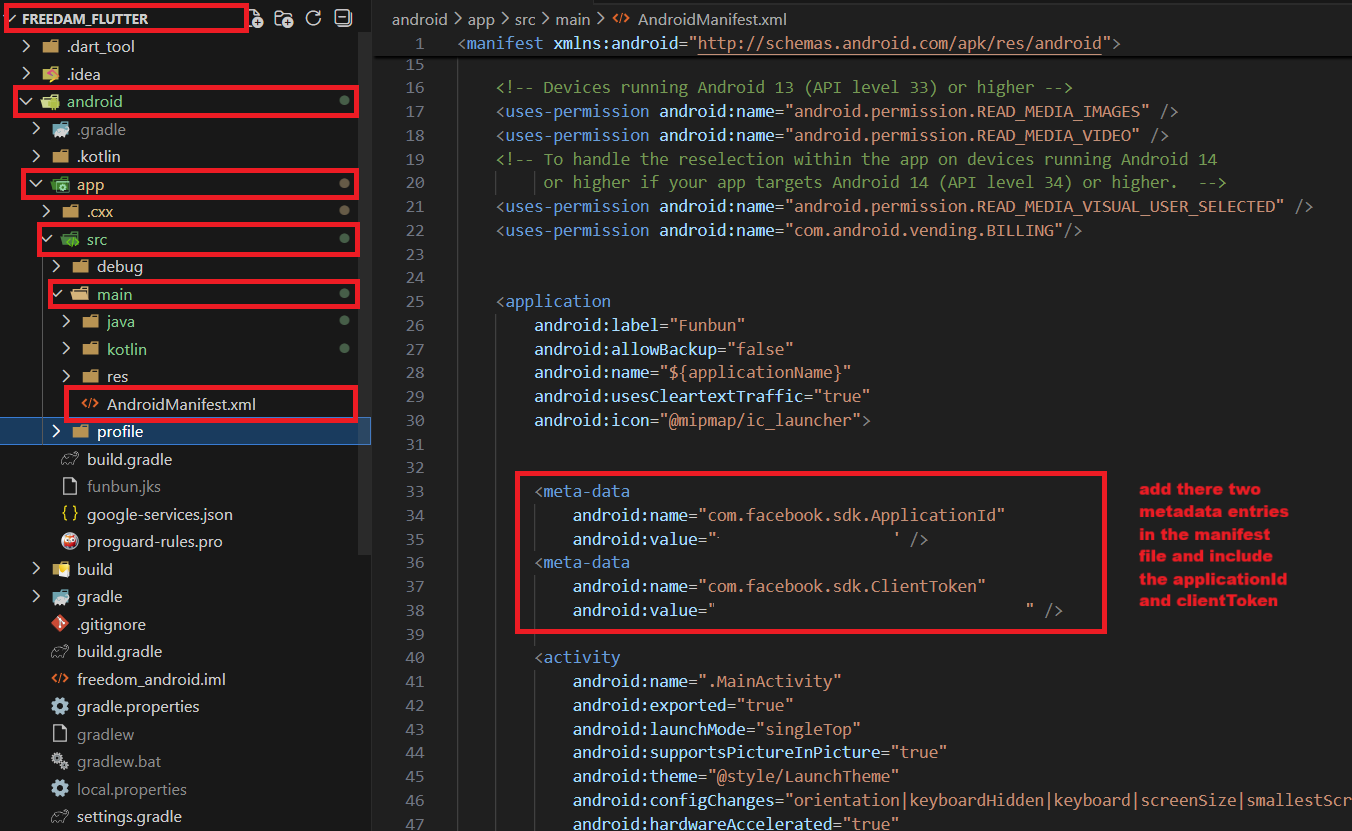This screenshot has height=831, width=1352.
Task: Expand the res folder
Action: [x=66, y=377]
